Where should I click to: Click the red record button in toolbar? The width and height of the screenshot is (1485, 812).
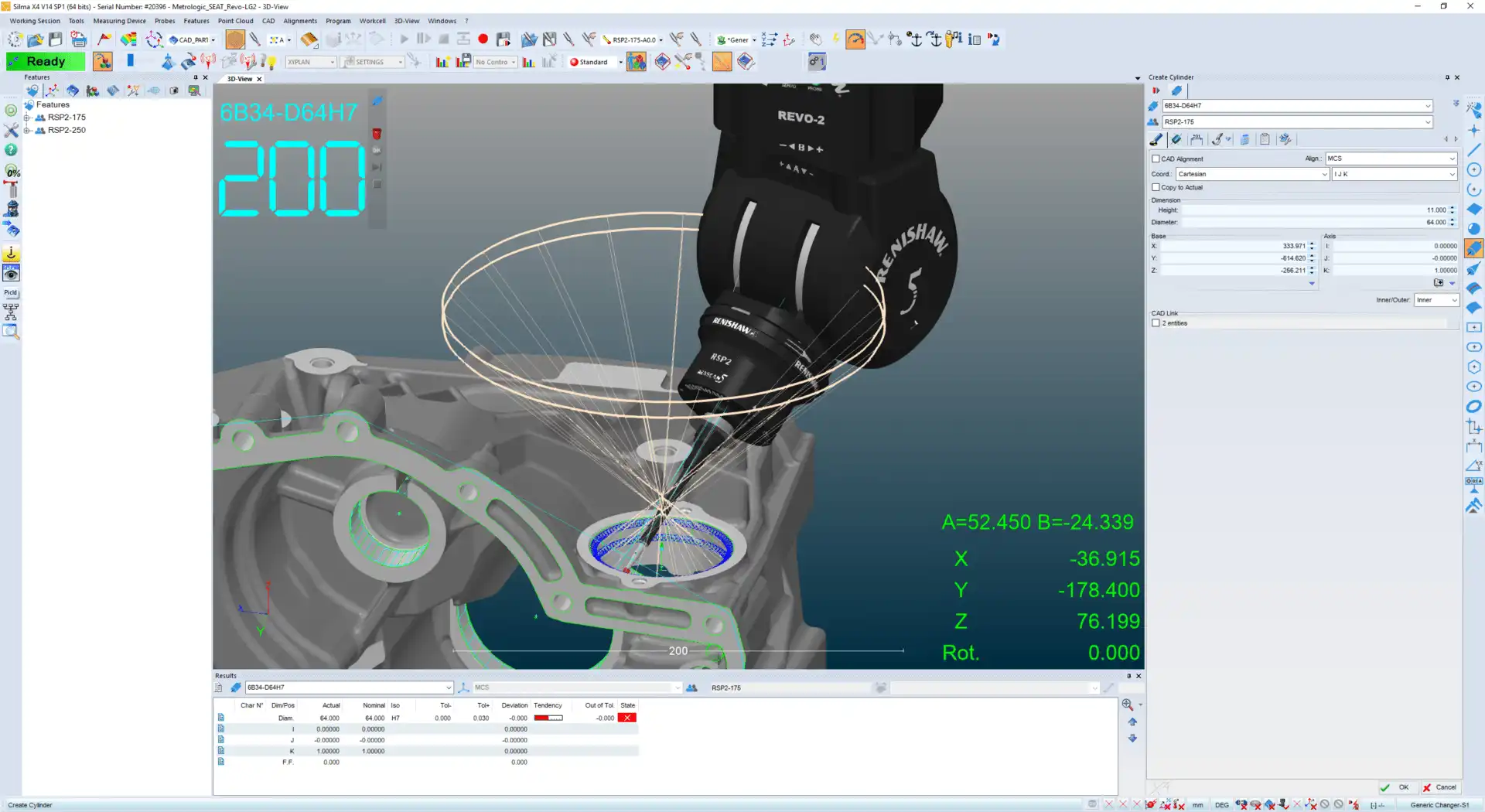483,39
